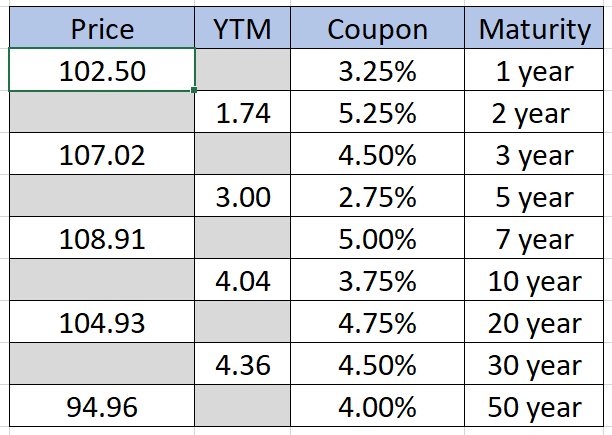This screenshot has width=612, height=435.
Task: Select the YTM cell showing 4.36
Action: [243, 366]
